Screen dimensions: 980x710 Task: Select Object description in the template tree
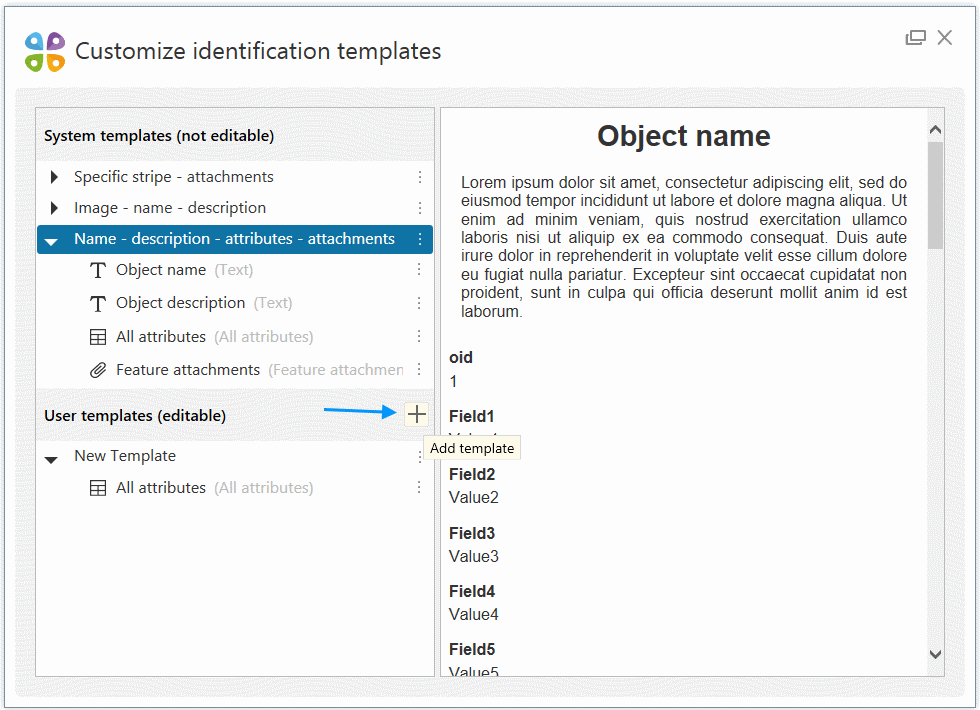180,303
